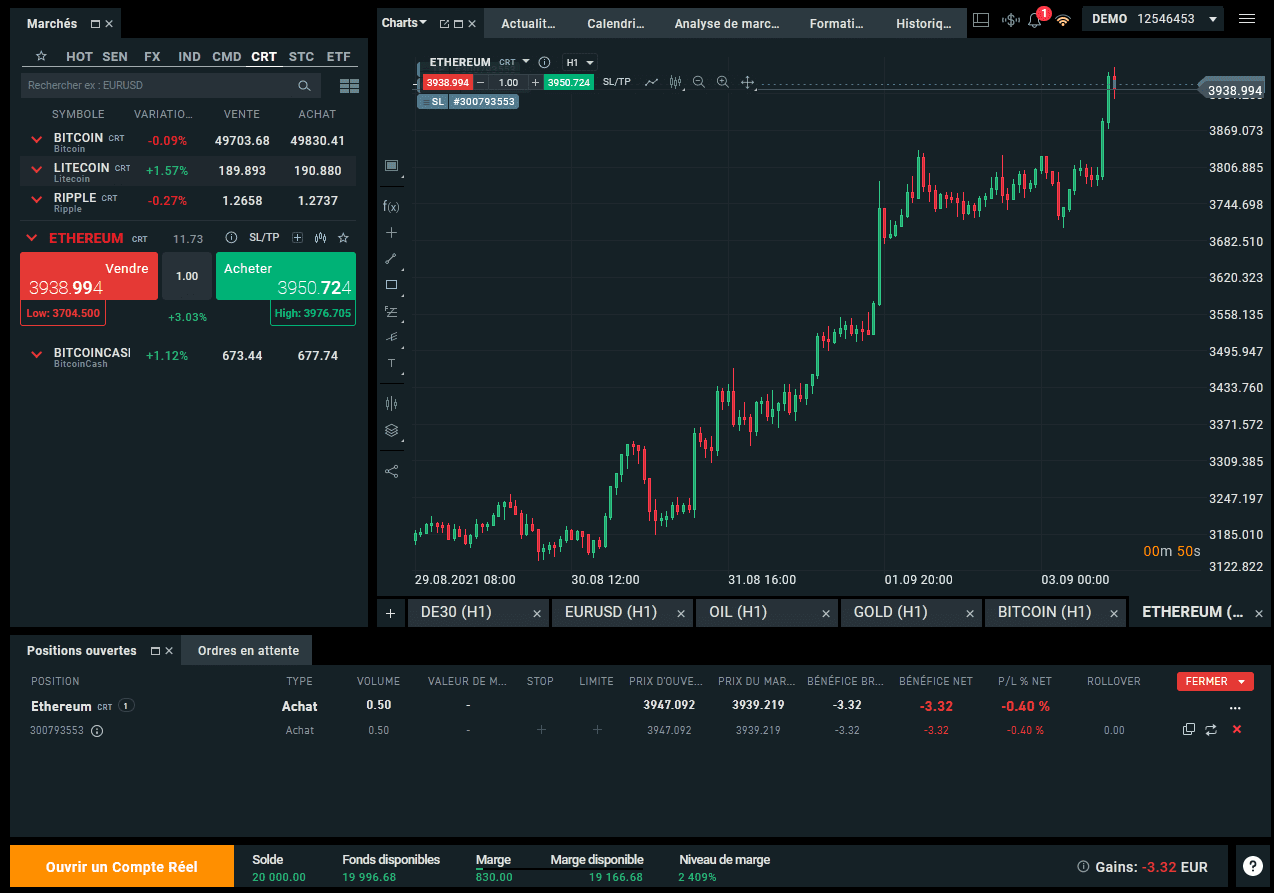Switch to GOLD (H1) chart tab
The width and height of the screenshot is (1274, 893).
coord(911,612)
